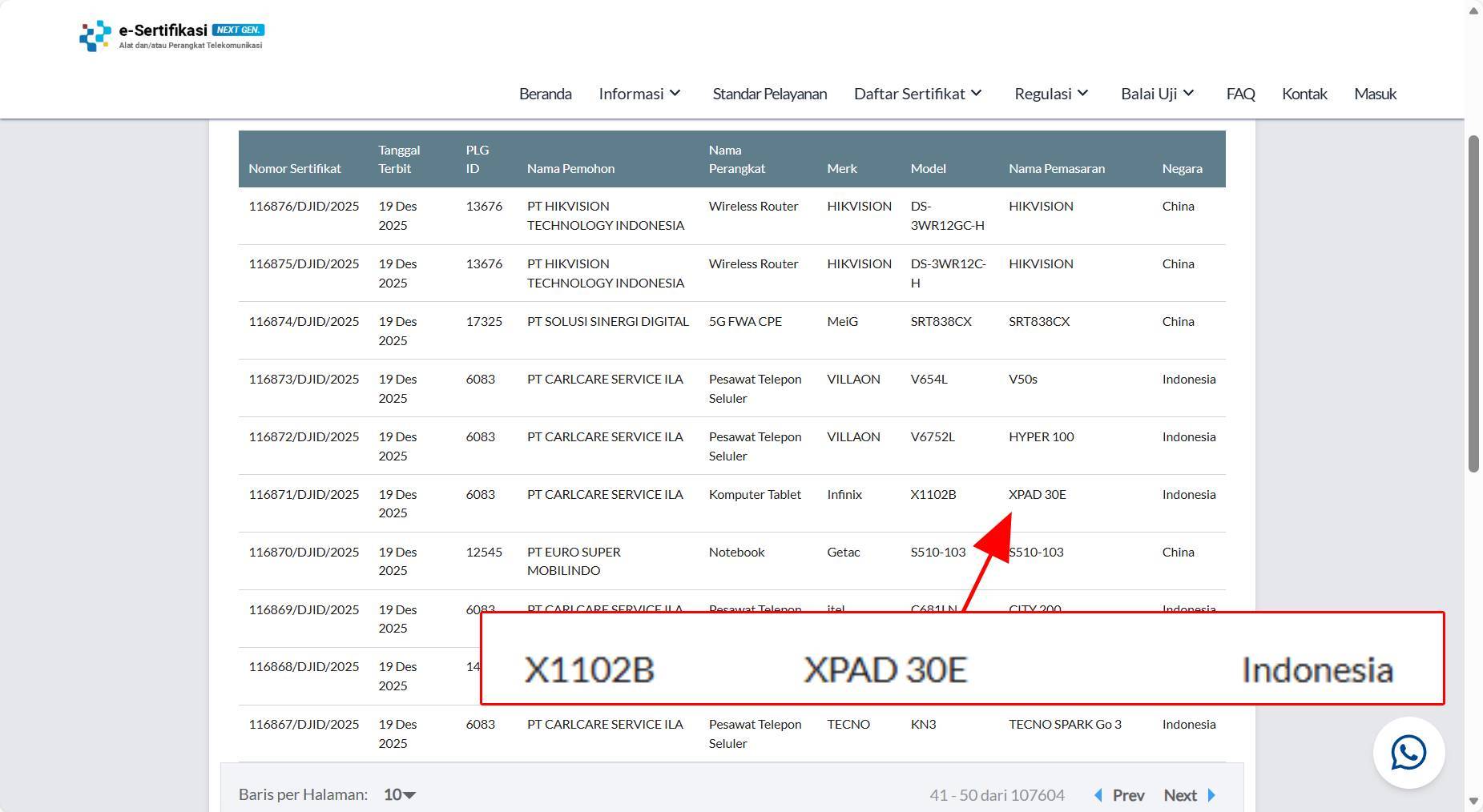This screenshot has height=812, width=1483.
Task: Click the Prev page arrow icon
Action: [x=1098, y=795]
